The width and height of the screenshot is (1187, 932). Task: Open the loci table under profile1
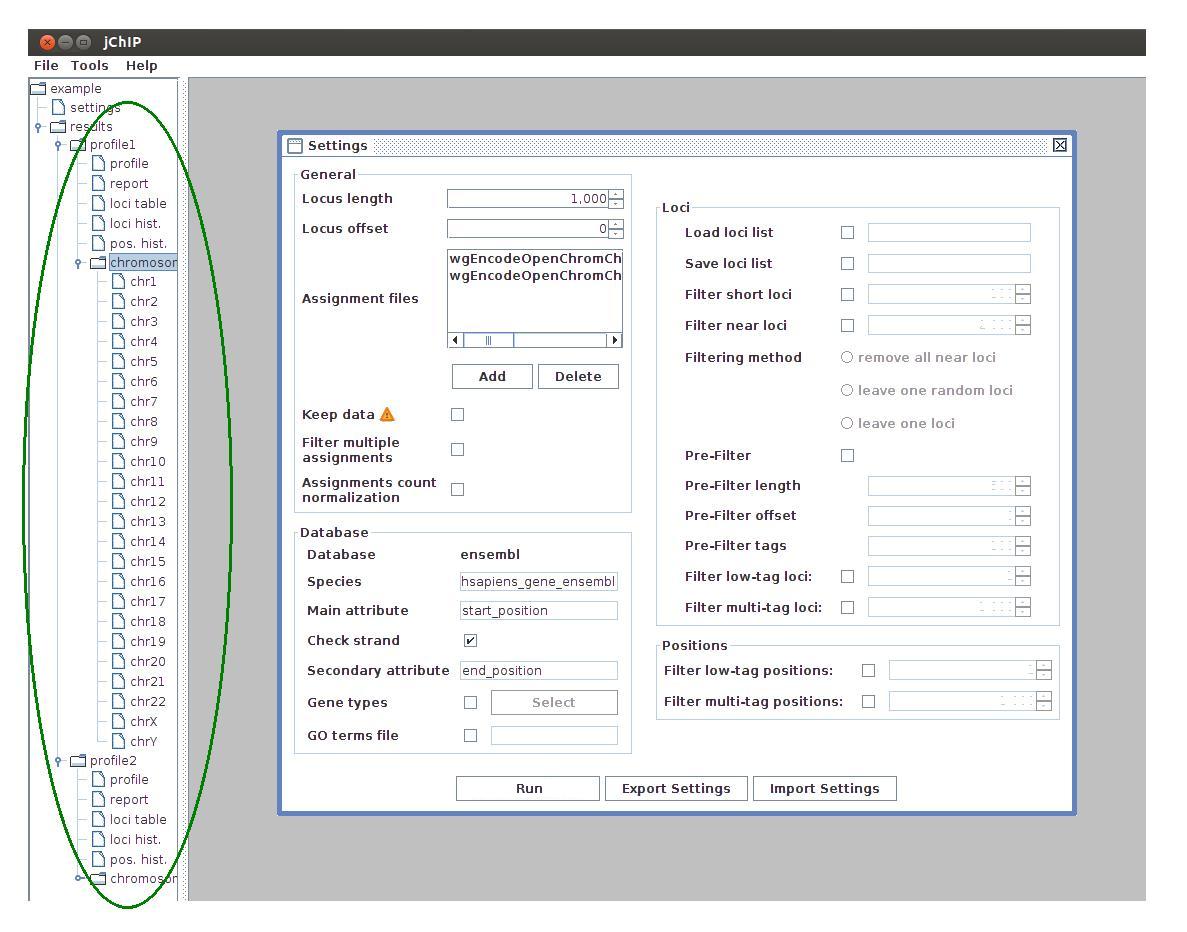(x=137, y=204)
